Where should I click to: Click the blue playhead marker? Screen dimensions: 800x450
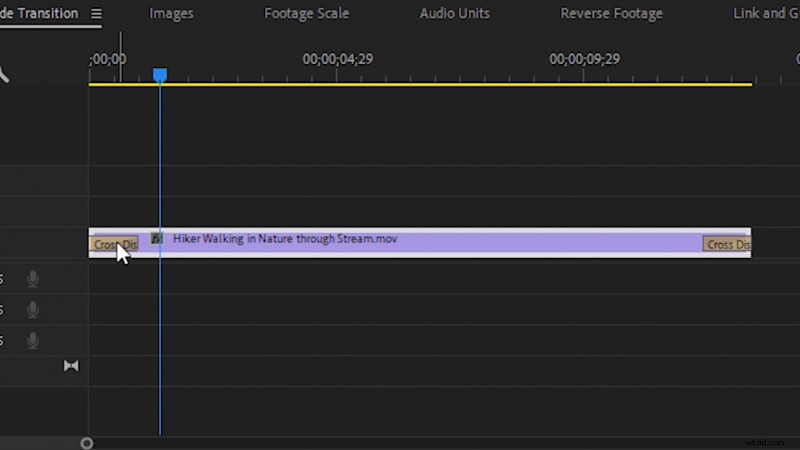point(160,75)
